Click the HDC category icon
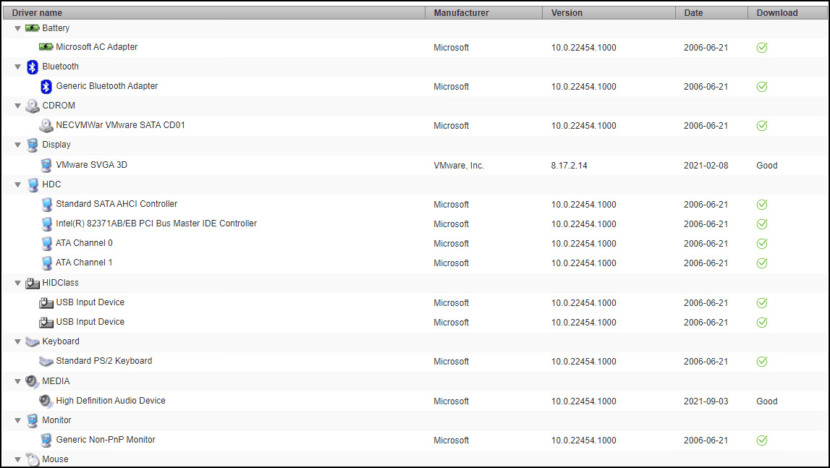This screenshot has height=468, width=830. point(32,185)
